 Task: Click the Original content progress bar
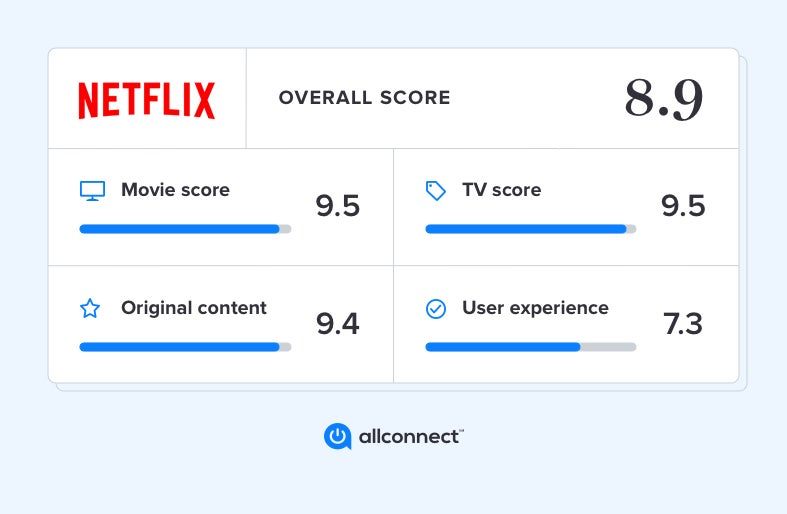[185, 347]
